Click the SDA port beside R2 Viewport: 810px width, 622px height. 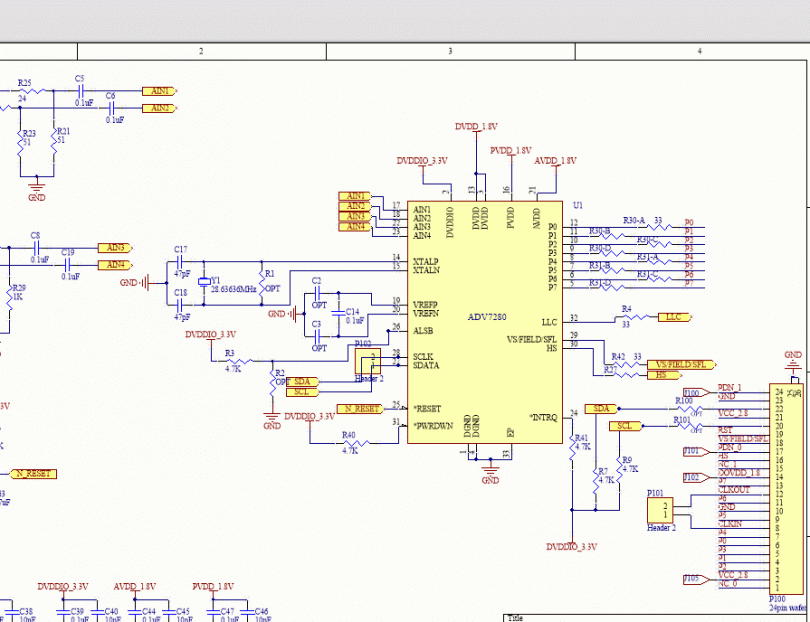302,382
